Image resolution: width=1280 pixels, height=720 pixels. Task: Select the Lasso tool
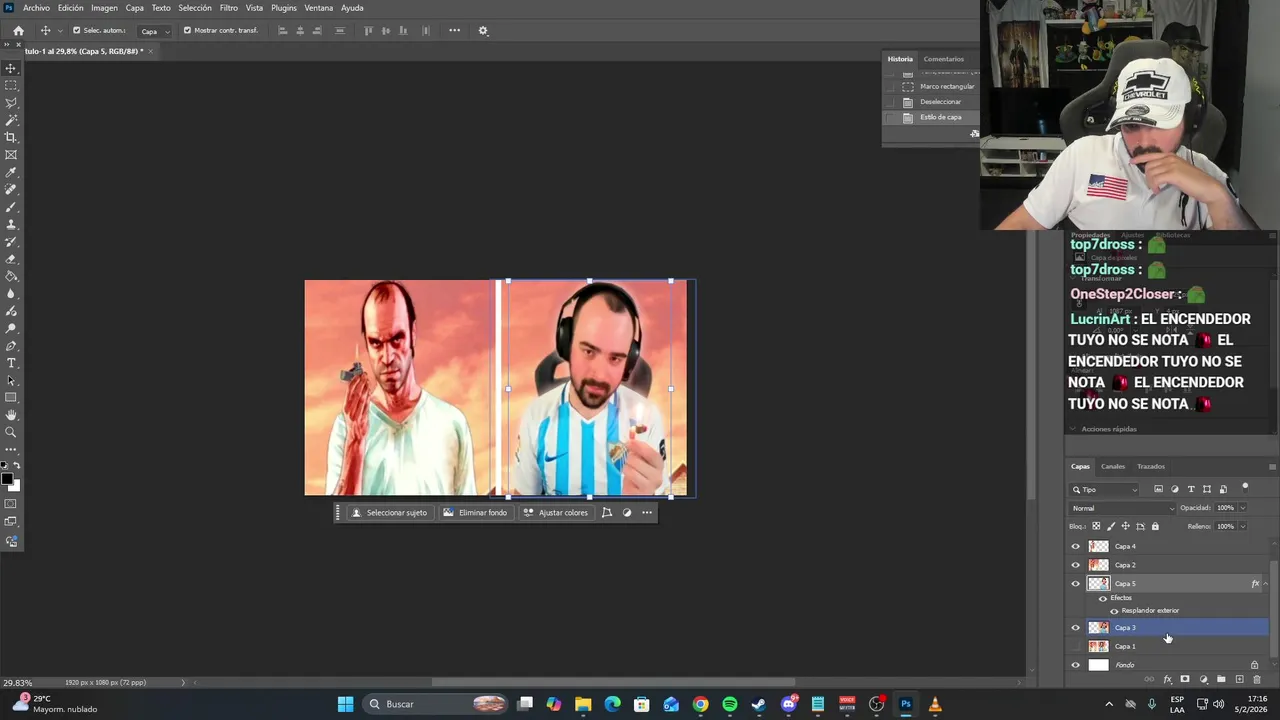pos(11,103)
